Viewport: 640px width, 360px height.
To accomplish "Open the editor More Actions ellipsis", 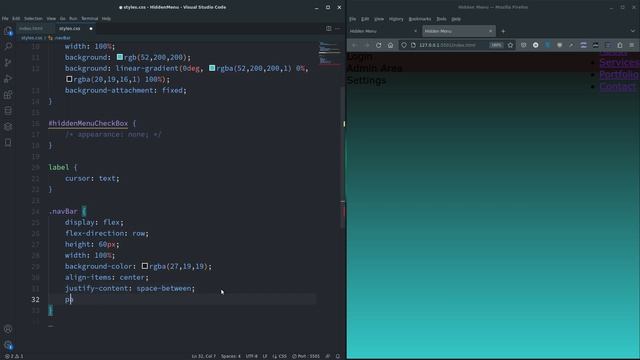I will point(338,29).
